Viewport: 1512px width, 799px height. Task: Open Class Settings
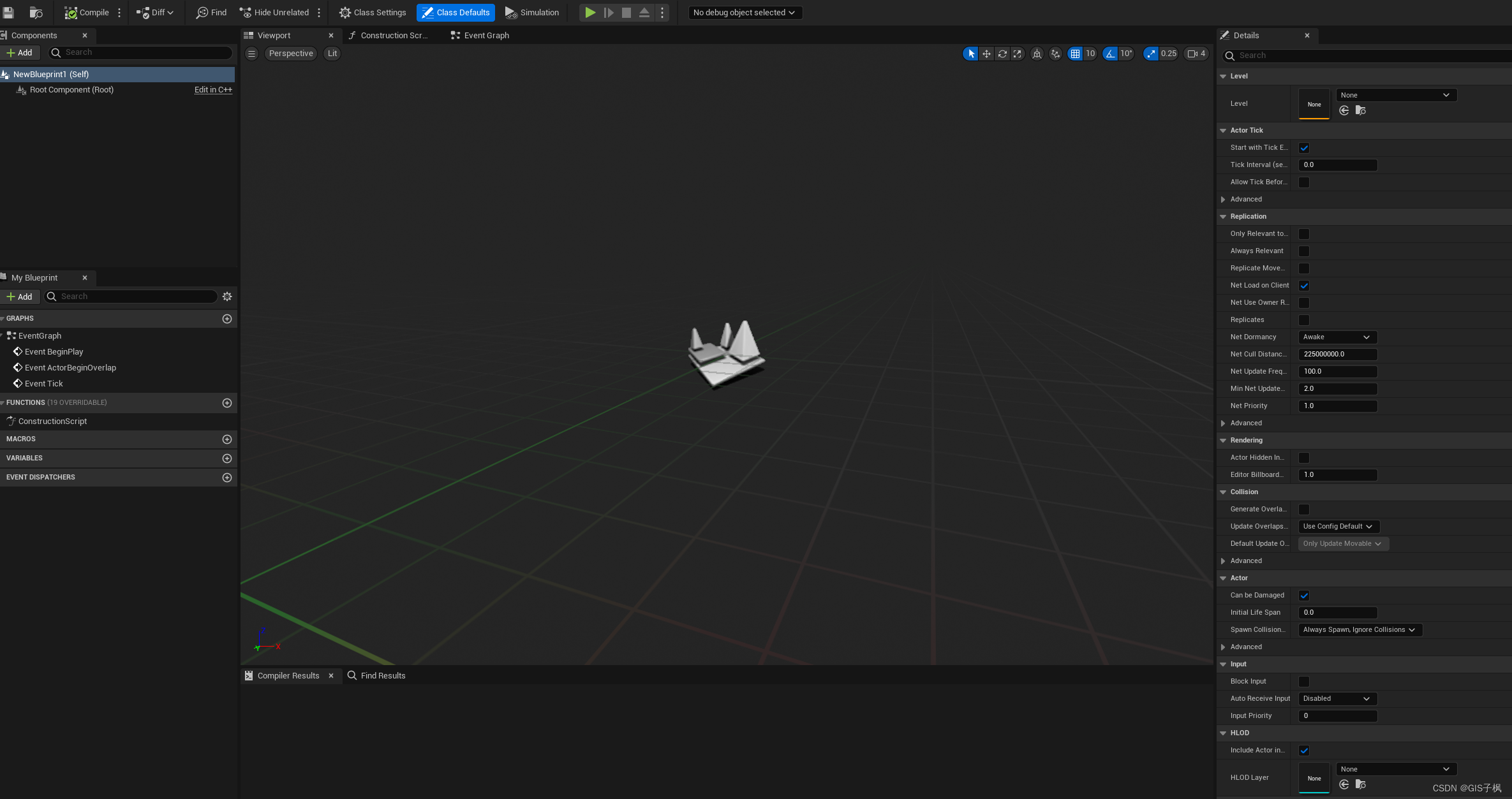373,12
